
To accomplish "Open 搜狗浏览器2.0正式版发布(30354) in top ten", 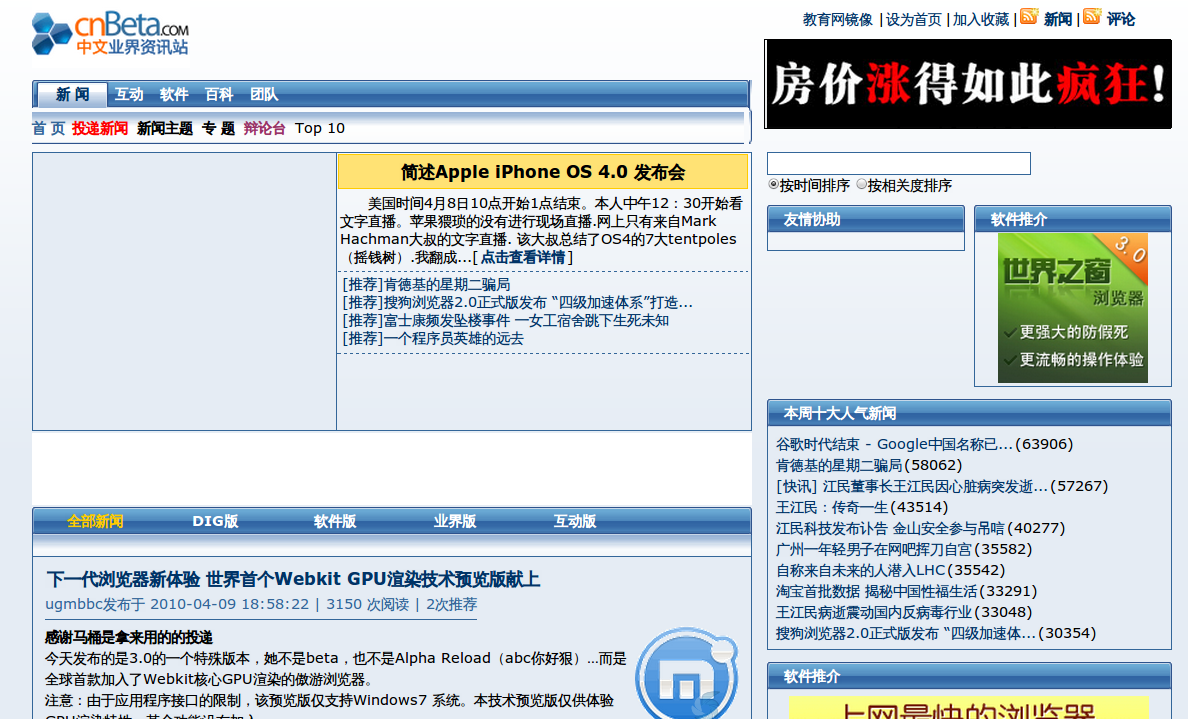I will click(905, 633).
